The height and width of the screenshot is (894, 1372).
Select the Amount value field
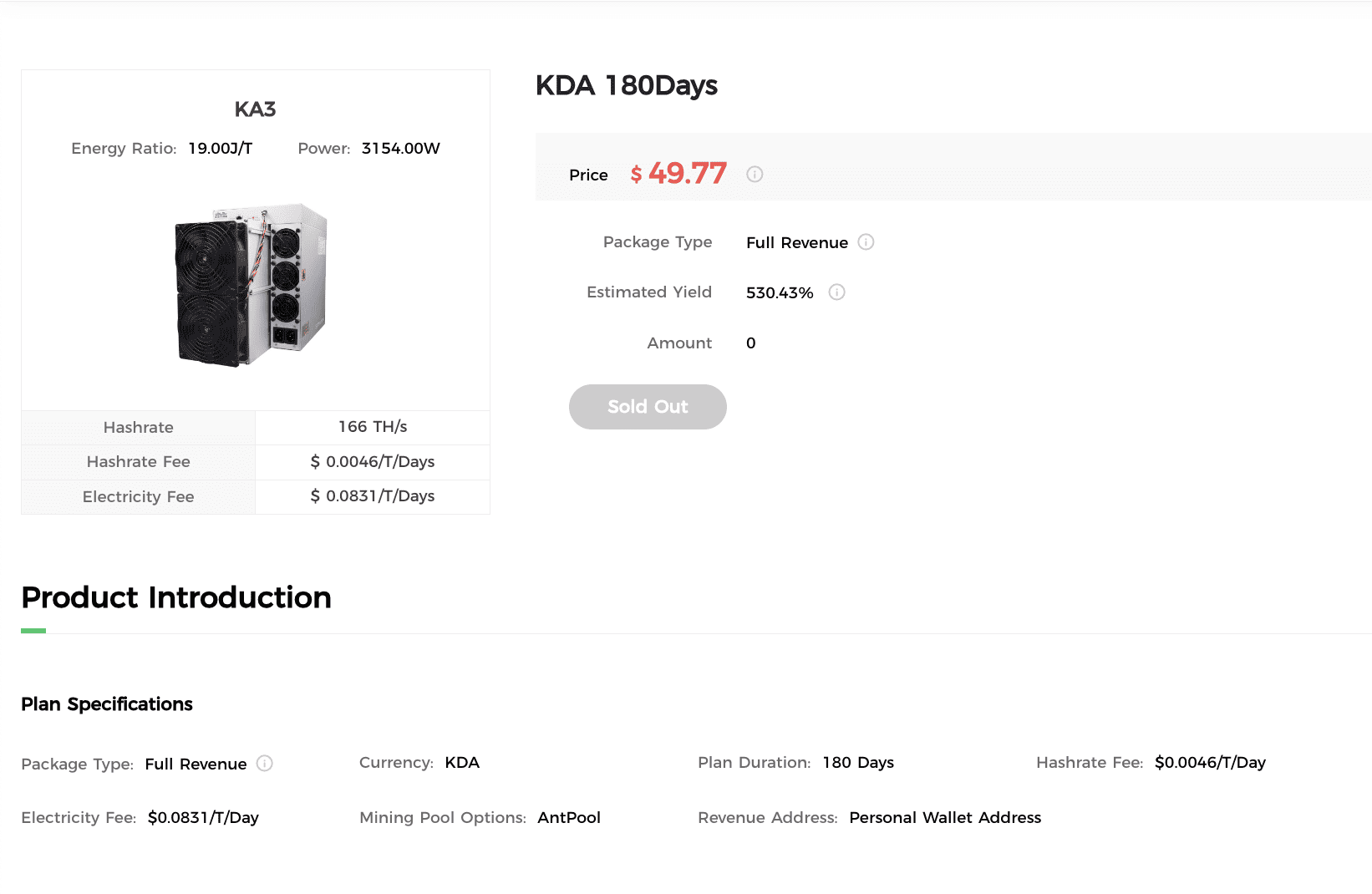(x=751, y=343)
